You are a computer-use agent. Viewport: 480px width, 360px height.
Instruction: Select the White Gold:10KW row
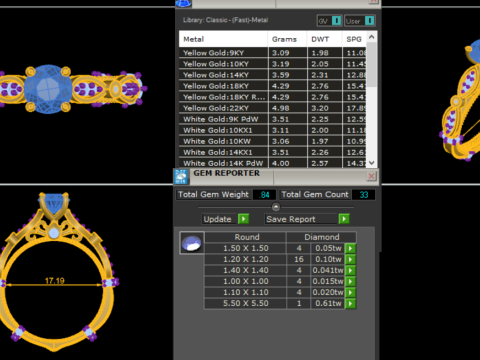[x=273, y=141]
